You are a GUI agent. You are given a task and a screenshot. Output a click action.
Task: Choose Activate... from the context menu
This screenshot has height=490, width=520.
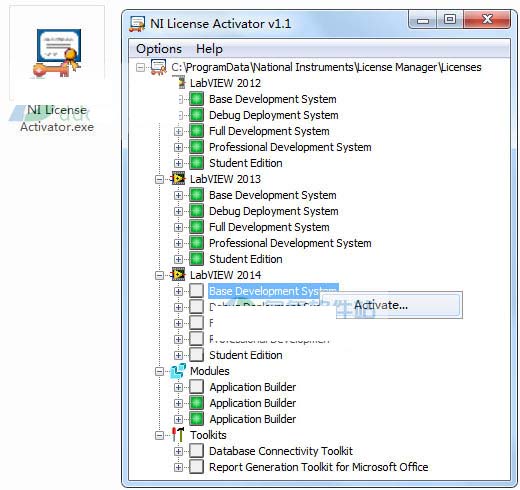click(399, 305)
